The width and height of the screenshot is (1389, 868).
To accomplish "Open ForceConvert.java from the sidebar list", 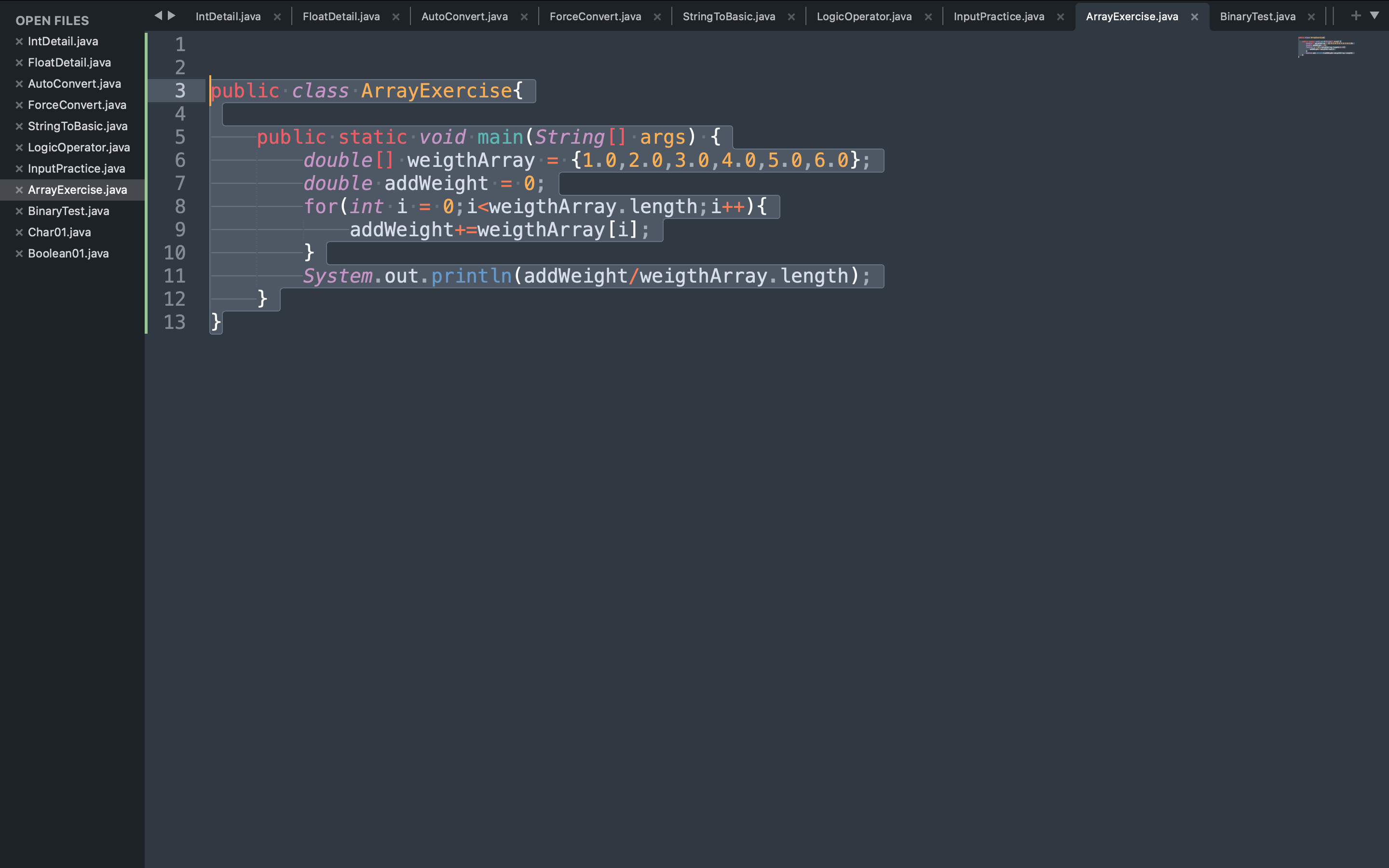I will click(x=77, y=105).
